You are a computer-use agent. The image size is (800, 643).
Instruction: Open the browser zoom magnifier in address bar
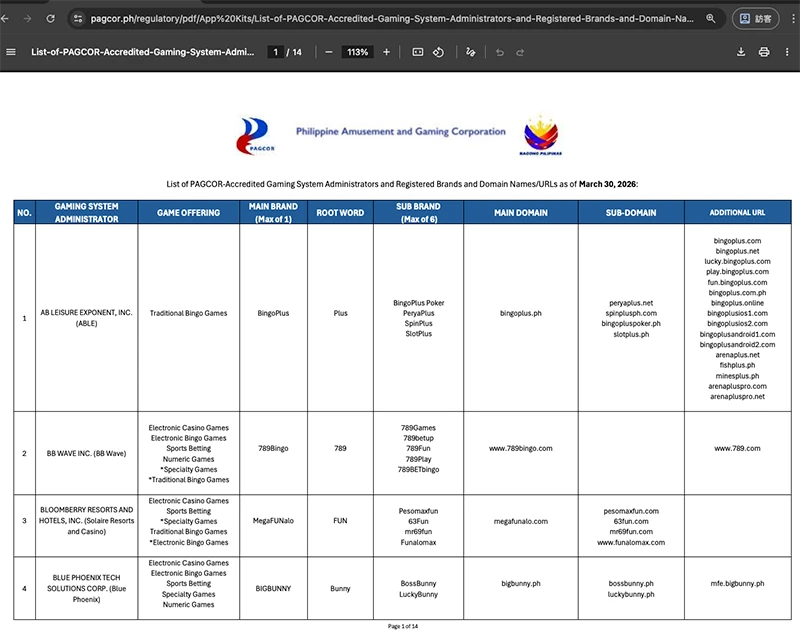(x=710, y=19)
